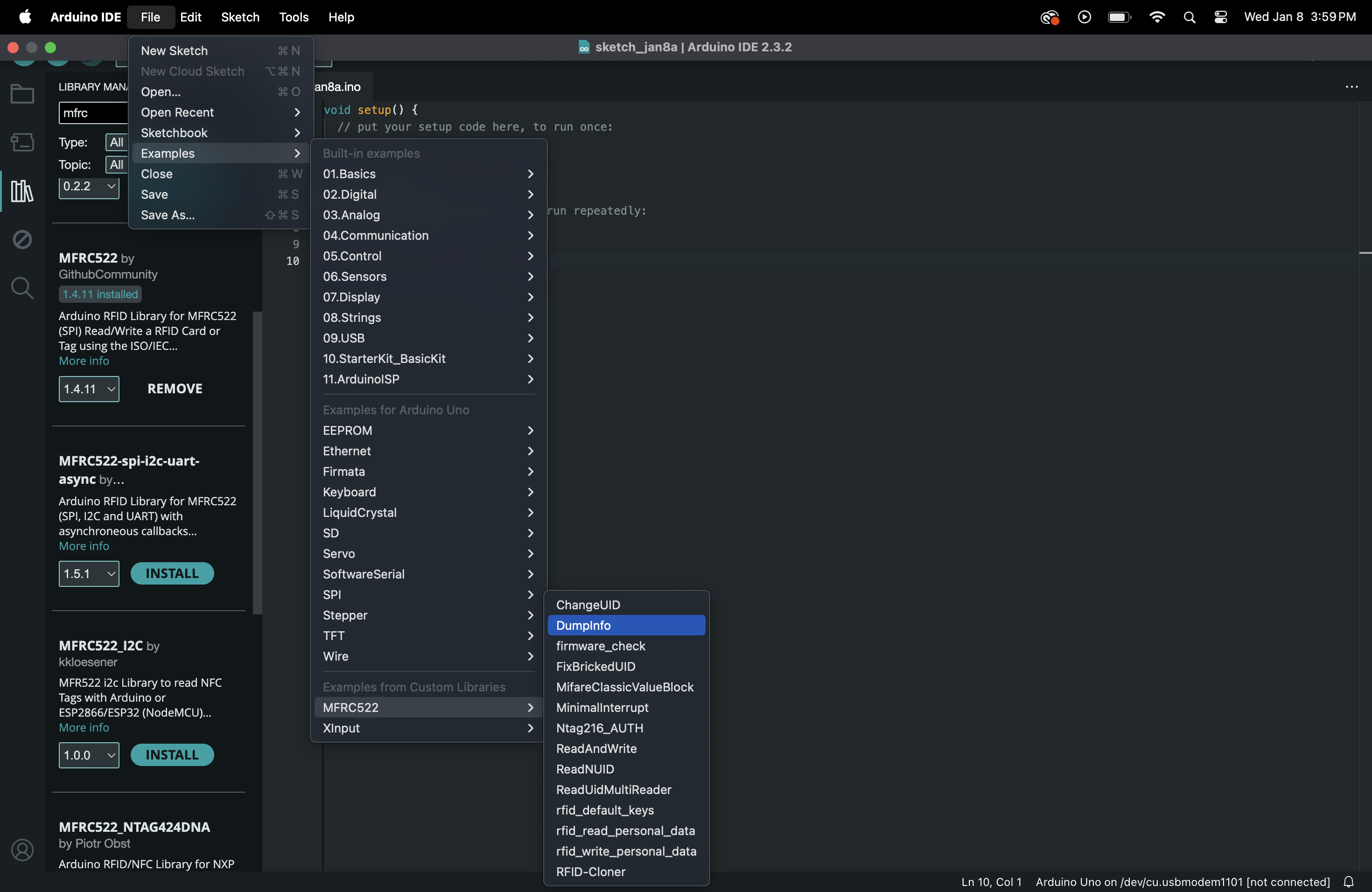Open the Sketchbook folder icon in sidebar
The image size is (1372, 892).
click(x=22, y=94)
